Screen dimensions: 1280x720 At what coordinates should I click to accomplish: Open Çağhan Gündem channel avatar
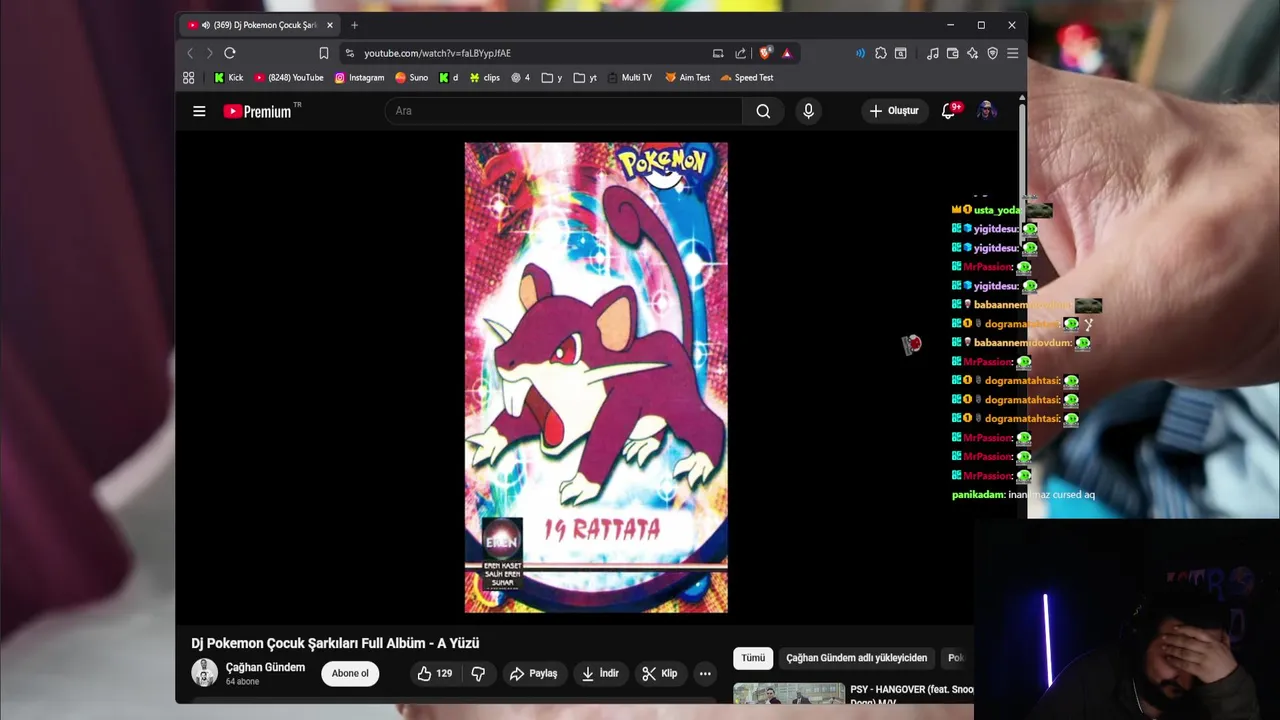pyautogui.click(x=205, y=673)
